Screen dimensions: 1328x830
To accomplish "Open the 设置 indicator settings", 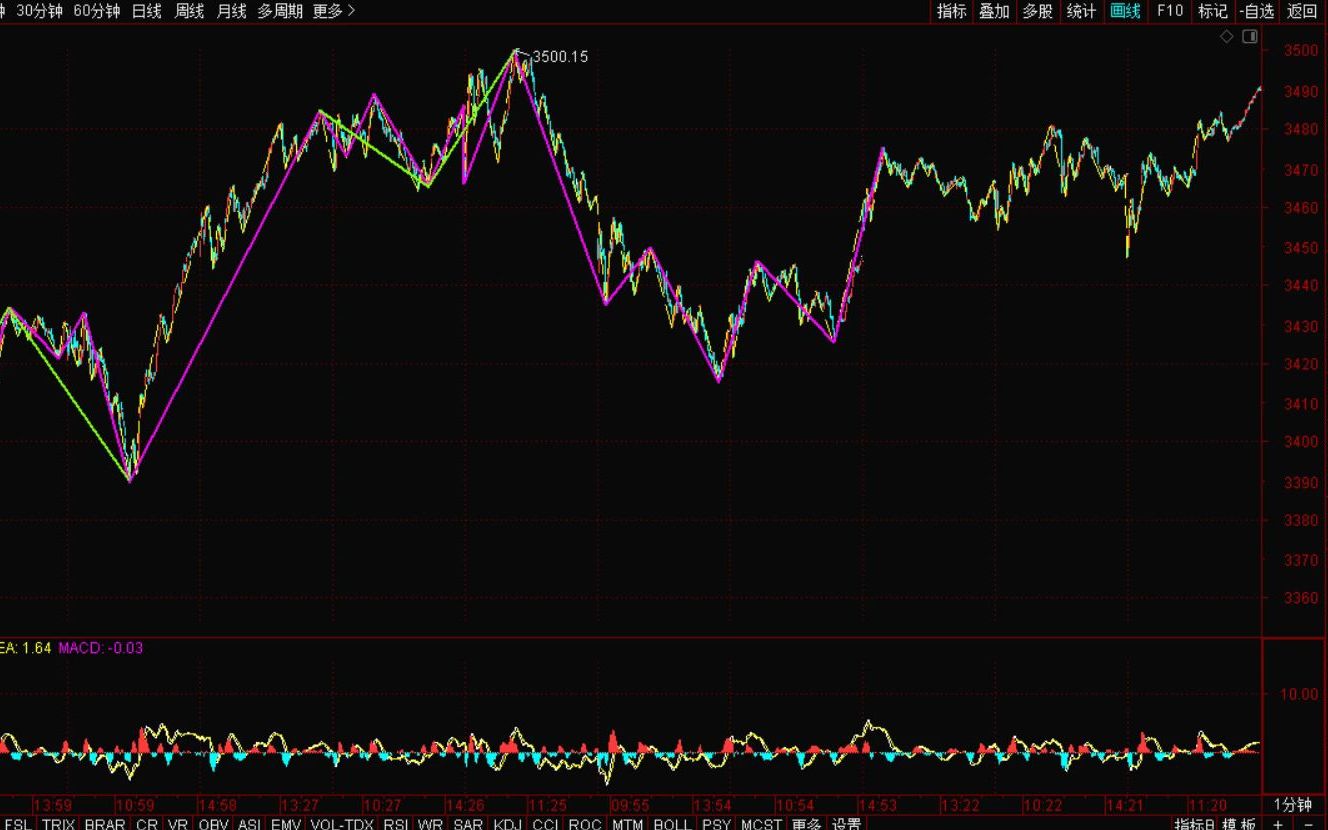I will pyautogui.click(x=847, y=824).
